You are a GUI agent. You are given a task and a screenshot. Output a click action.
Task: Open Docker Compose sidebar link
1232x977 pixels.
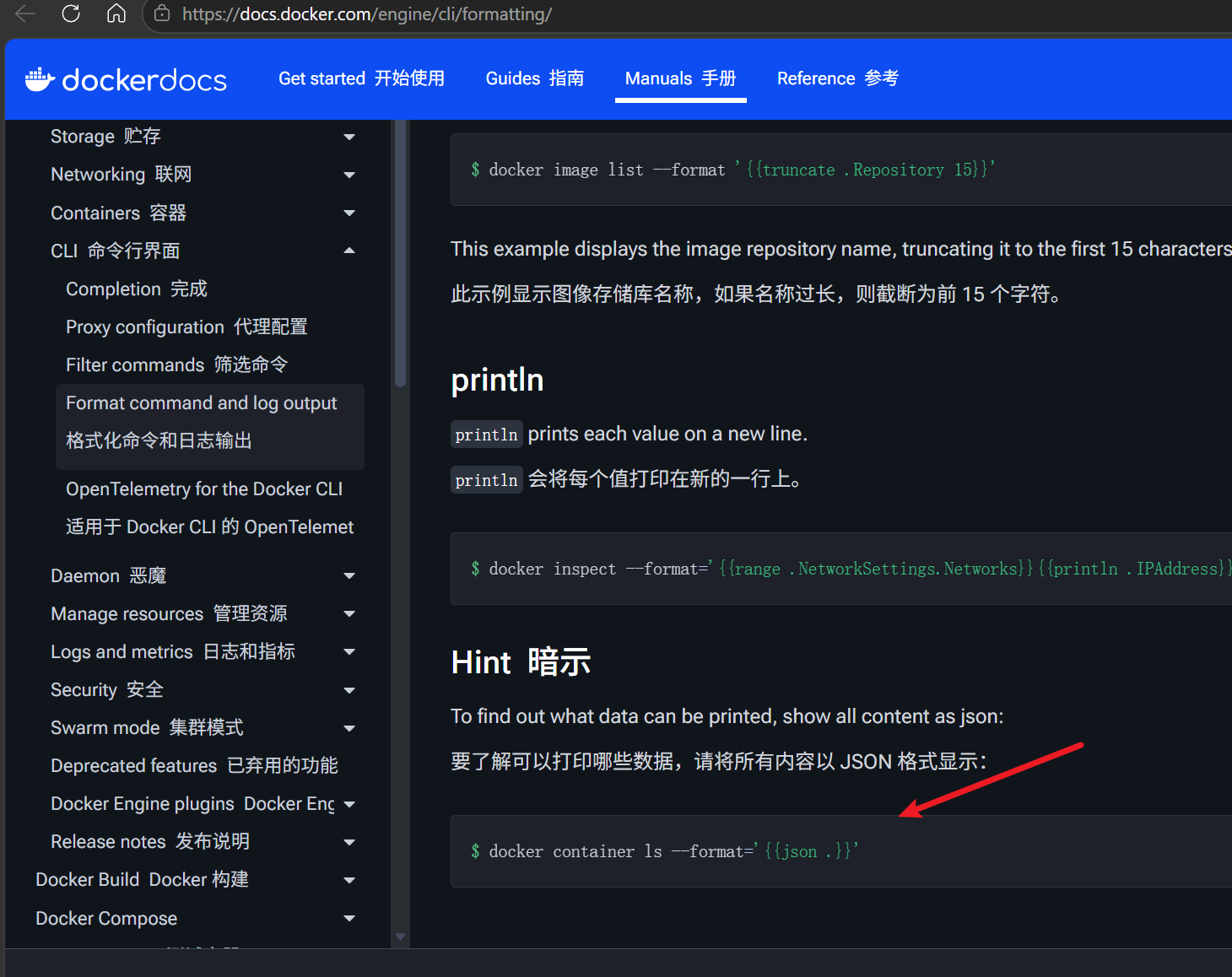[x=106, y=918]
